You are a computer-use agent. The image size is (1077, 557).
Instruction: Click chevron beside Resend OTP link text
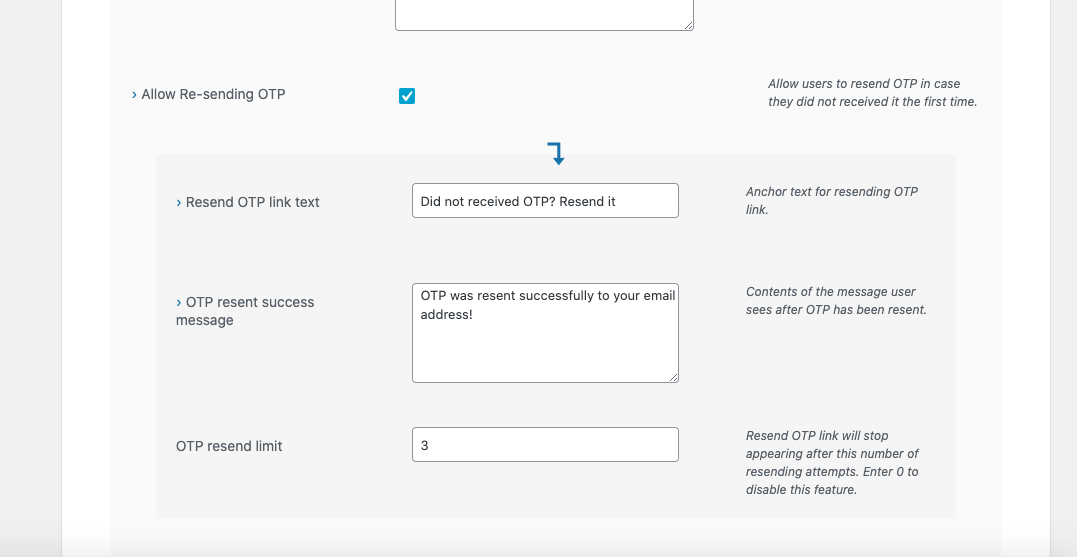[179, 203]
